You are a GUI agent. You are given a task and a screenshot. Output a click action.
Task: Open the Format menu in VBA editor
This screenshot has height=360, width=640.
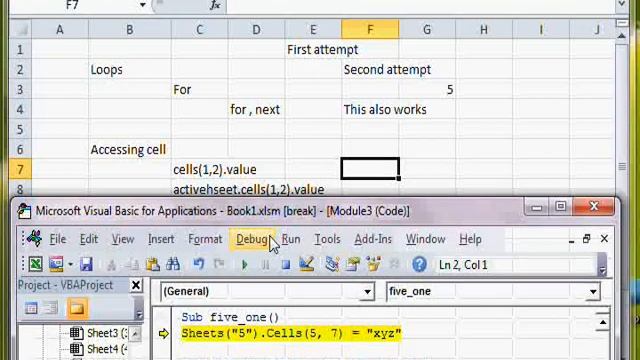tap(205, 239)
